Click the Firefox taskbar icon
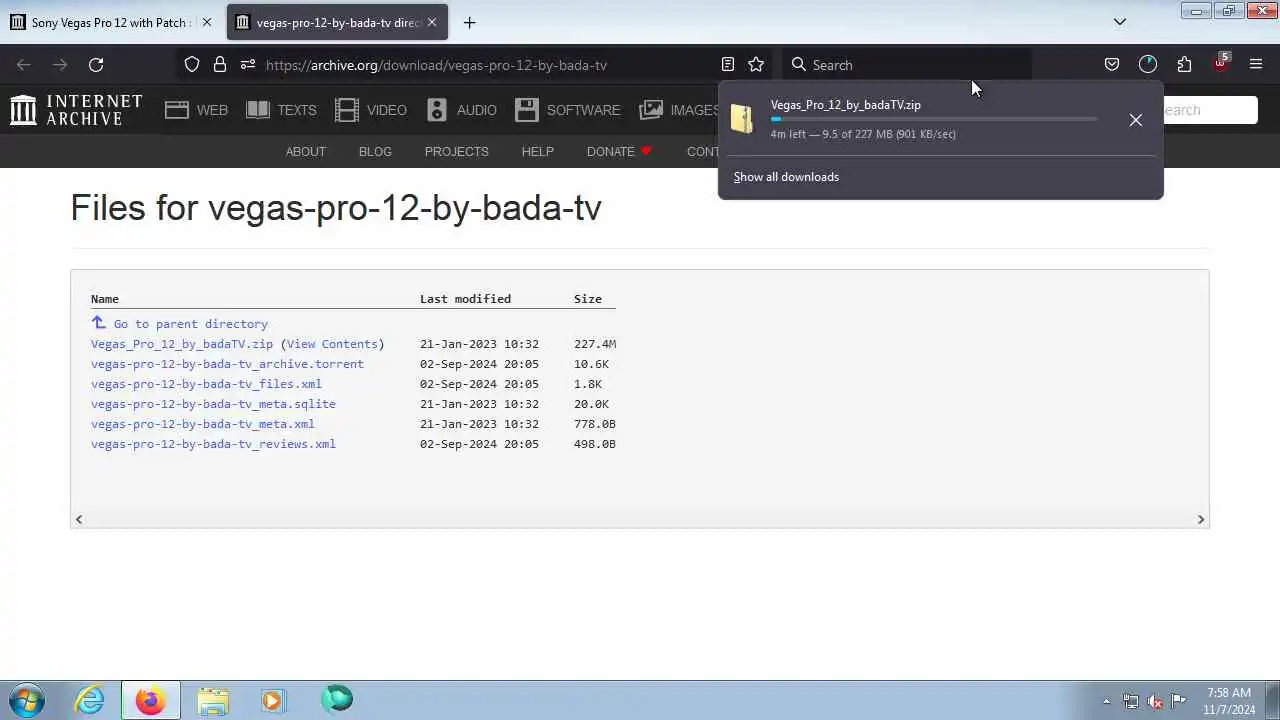This screenshot has width=1280, height=720. coord(151,700)
